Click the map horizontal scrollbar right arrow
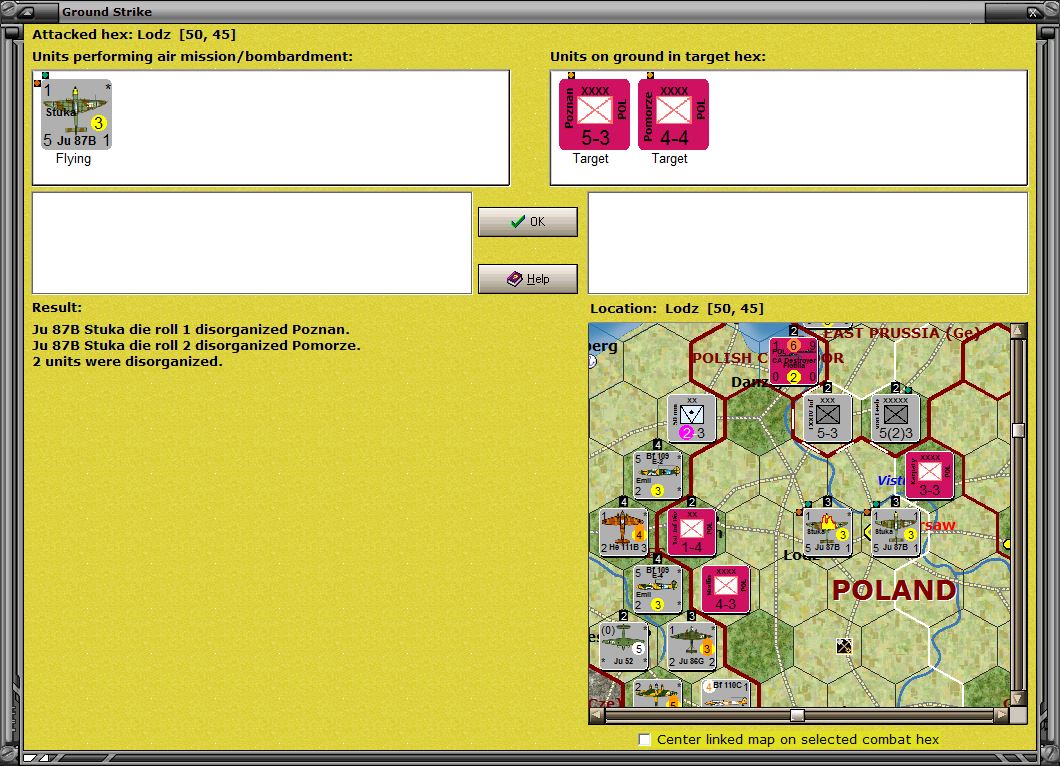The image size is (1060, 766). coord(1002,715)
